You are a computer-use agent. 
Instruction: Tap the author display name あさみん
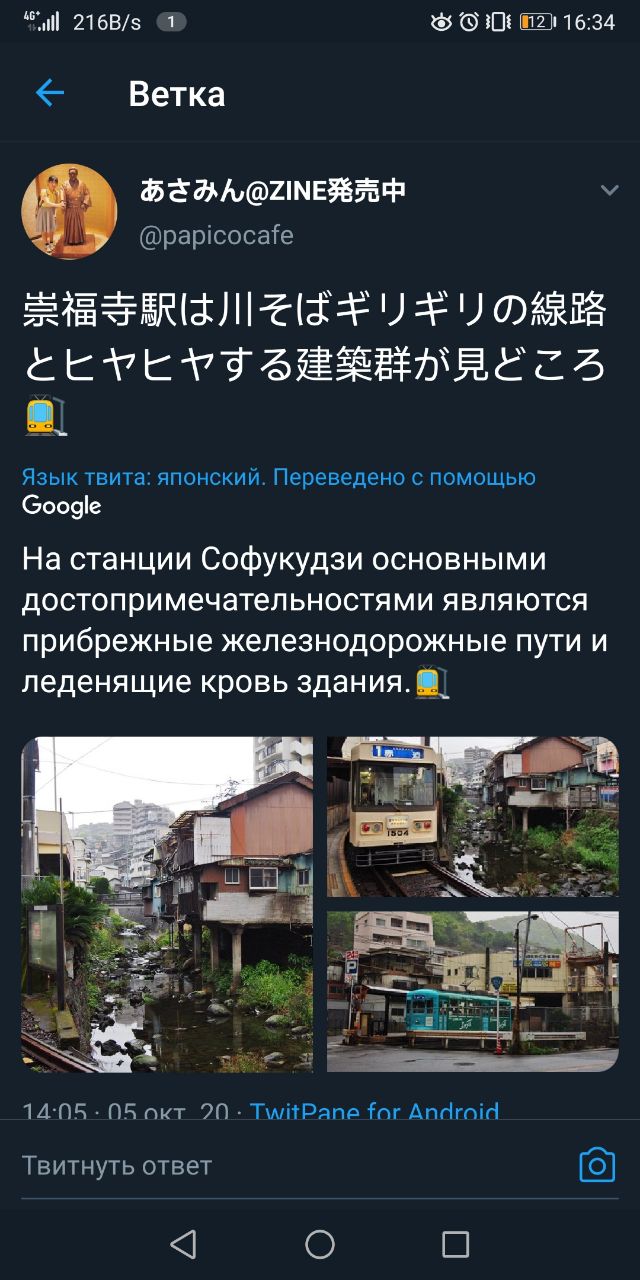pos(273,190)
